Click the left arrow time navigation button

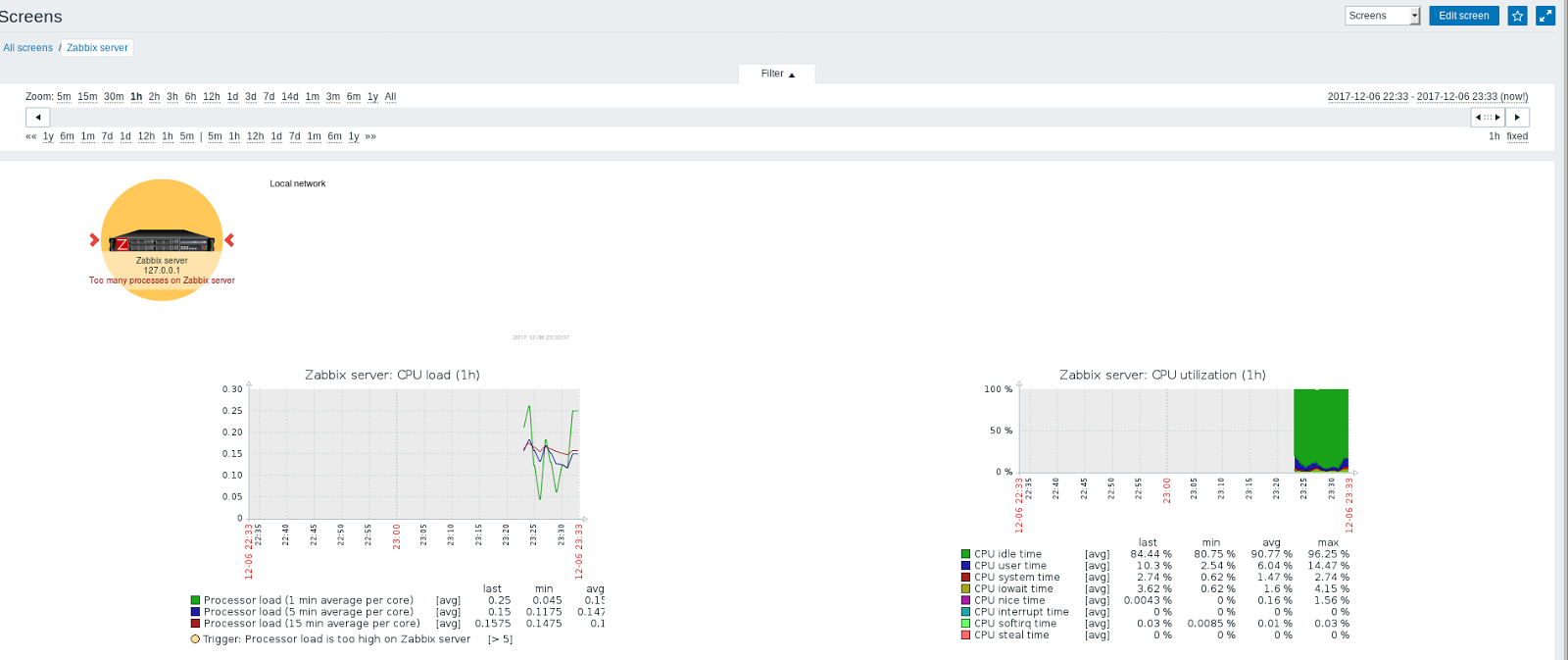(x=38, y=117)
